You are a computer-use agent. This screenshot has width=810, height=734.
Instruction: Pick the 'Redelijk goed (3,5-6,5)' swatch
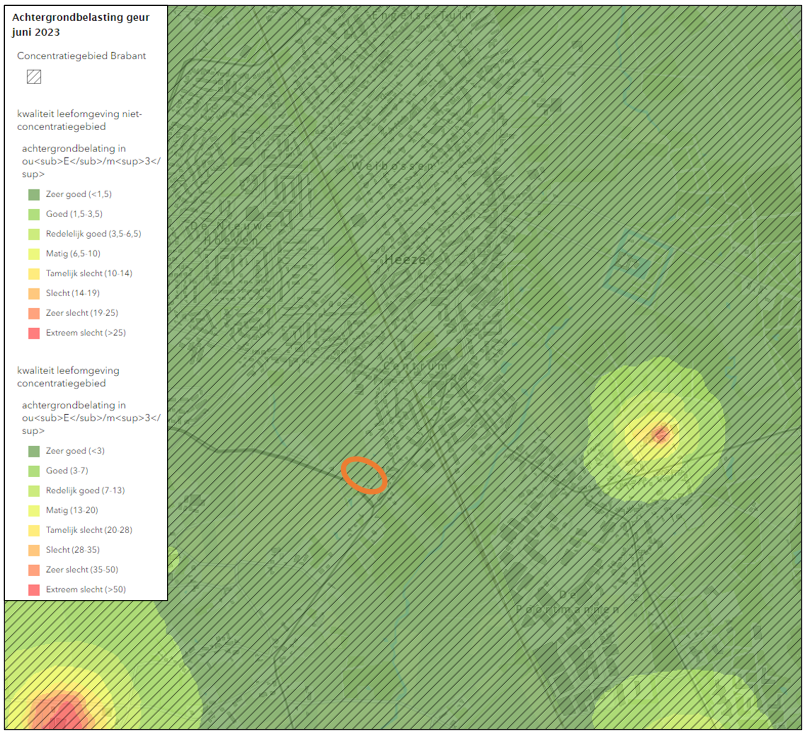pyautogui.click(x=34, y=234)
